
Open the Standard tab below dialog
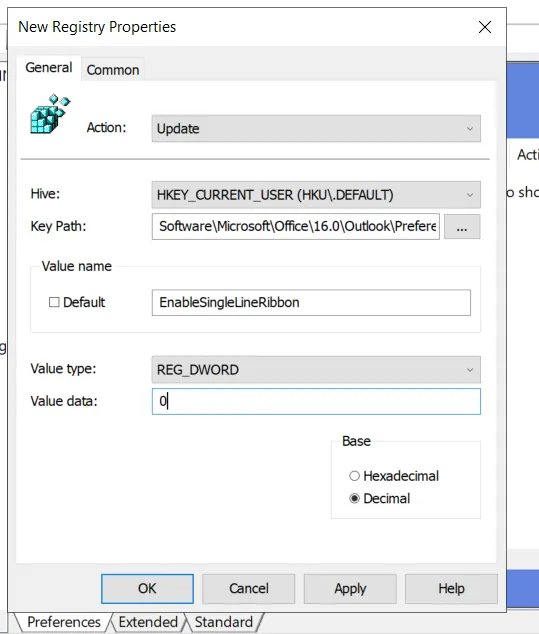(x=224, y=622)
